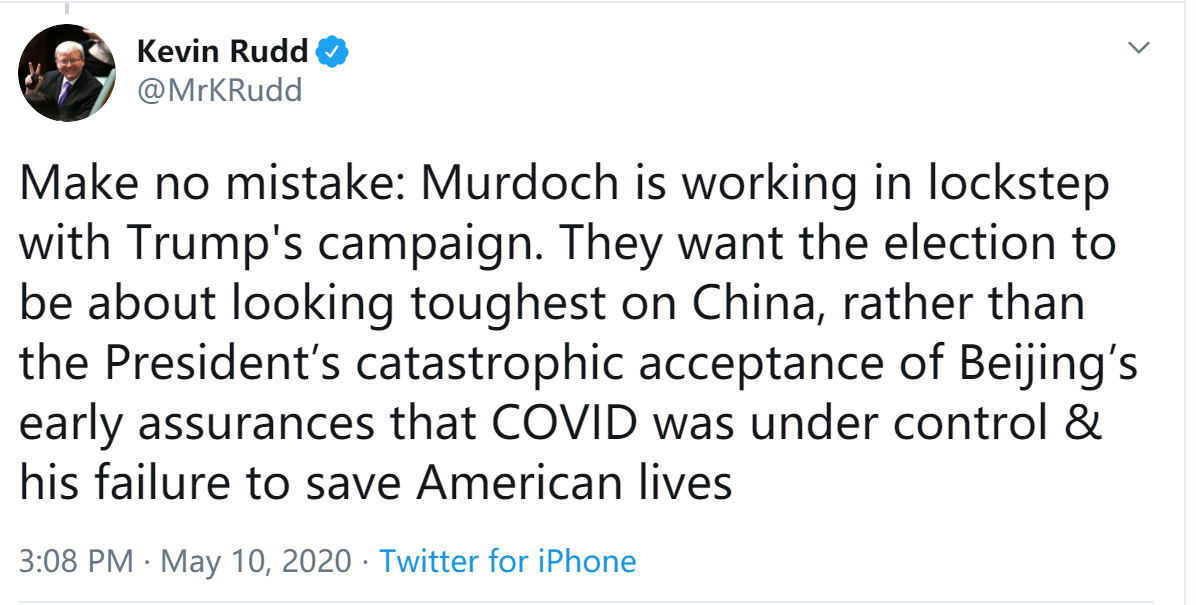
Task: Open the @MrKRudd handle link
Action: click(219, 90)
